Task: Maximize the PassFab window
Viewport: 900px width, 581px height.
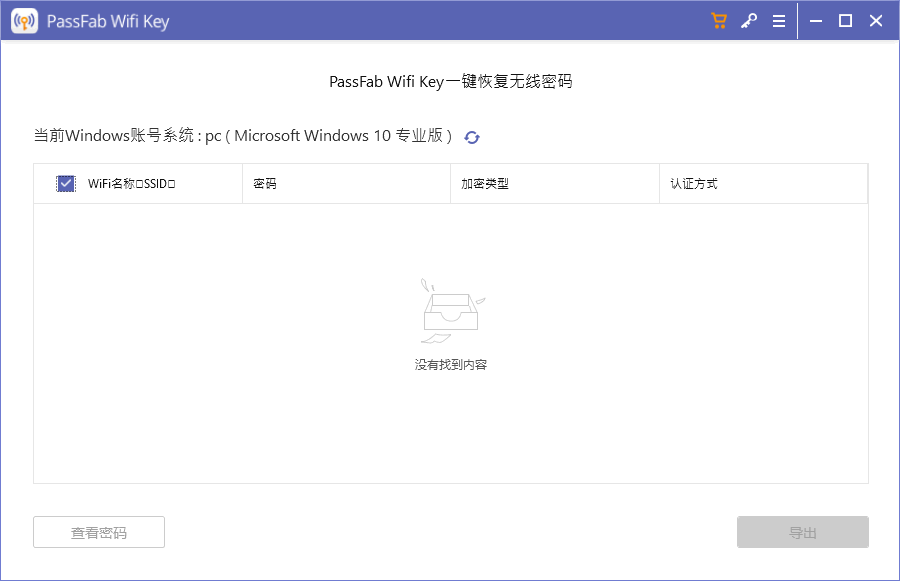Action: [845, 21]
